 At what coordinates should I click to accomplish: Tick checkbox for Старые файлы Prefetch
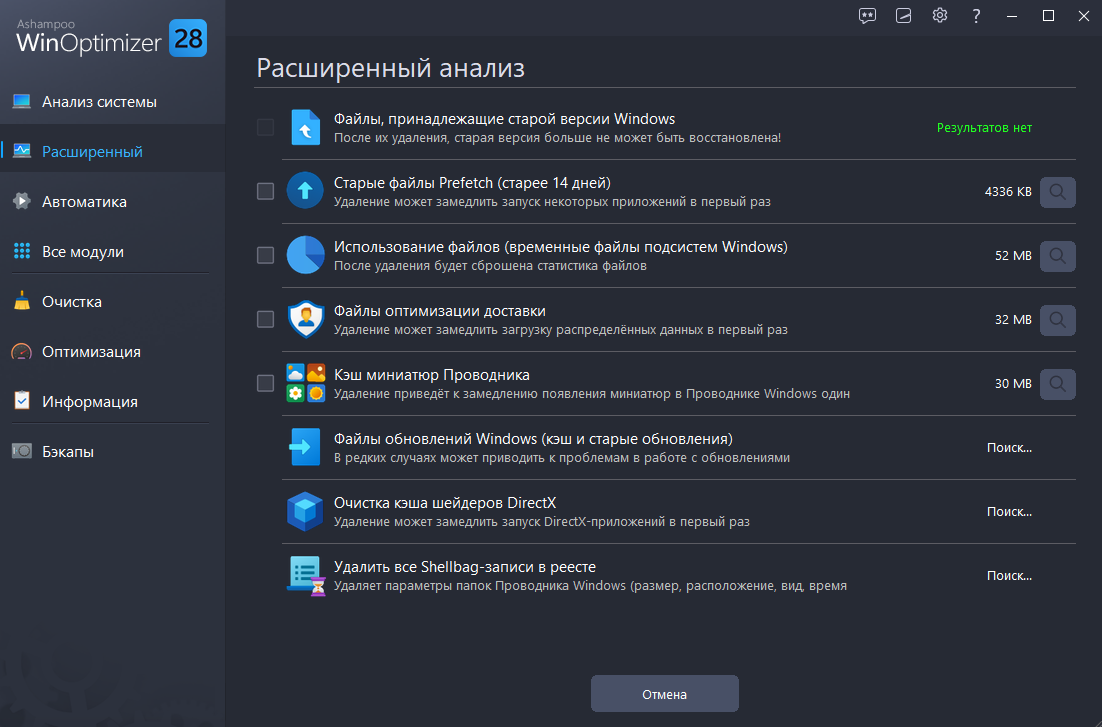coord(265,191)
